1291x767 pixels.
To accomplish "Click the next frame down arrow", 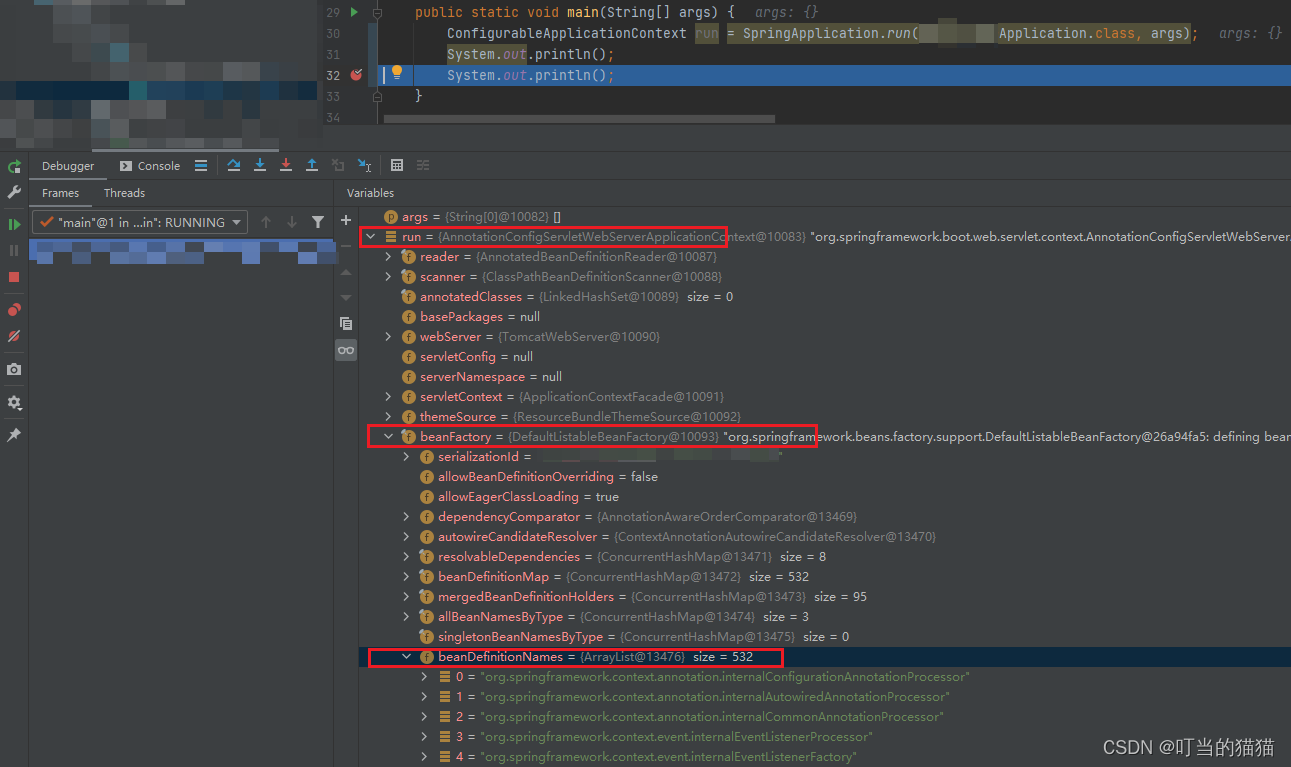I will (x=292, y=222).
